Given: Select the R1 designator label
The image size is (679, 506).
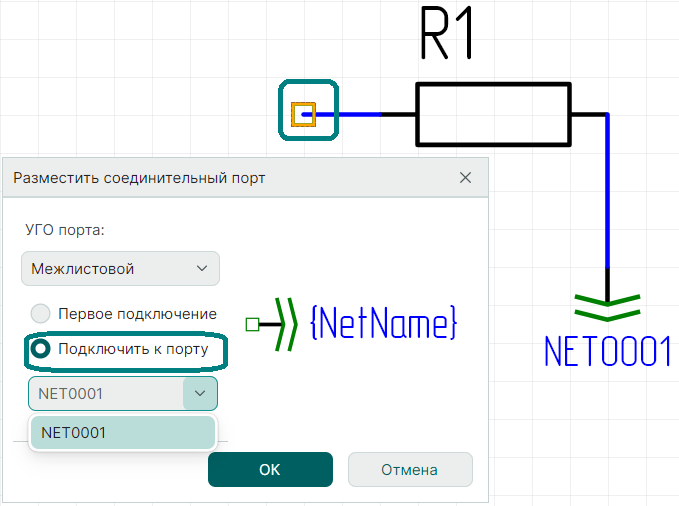Looking at the screenshot, I should [x=446, y=37].
